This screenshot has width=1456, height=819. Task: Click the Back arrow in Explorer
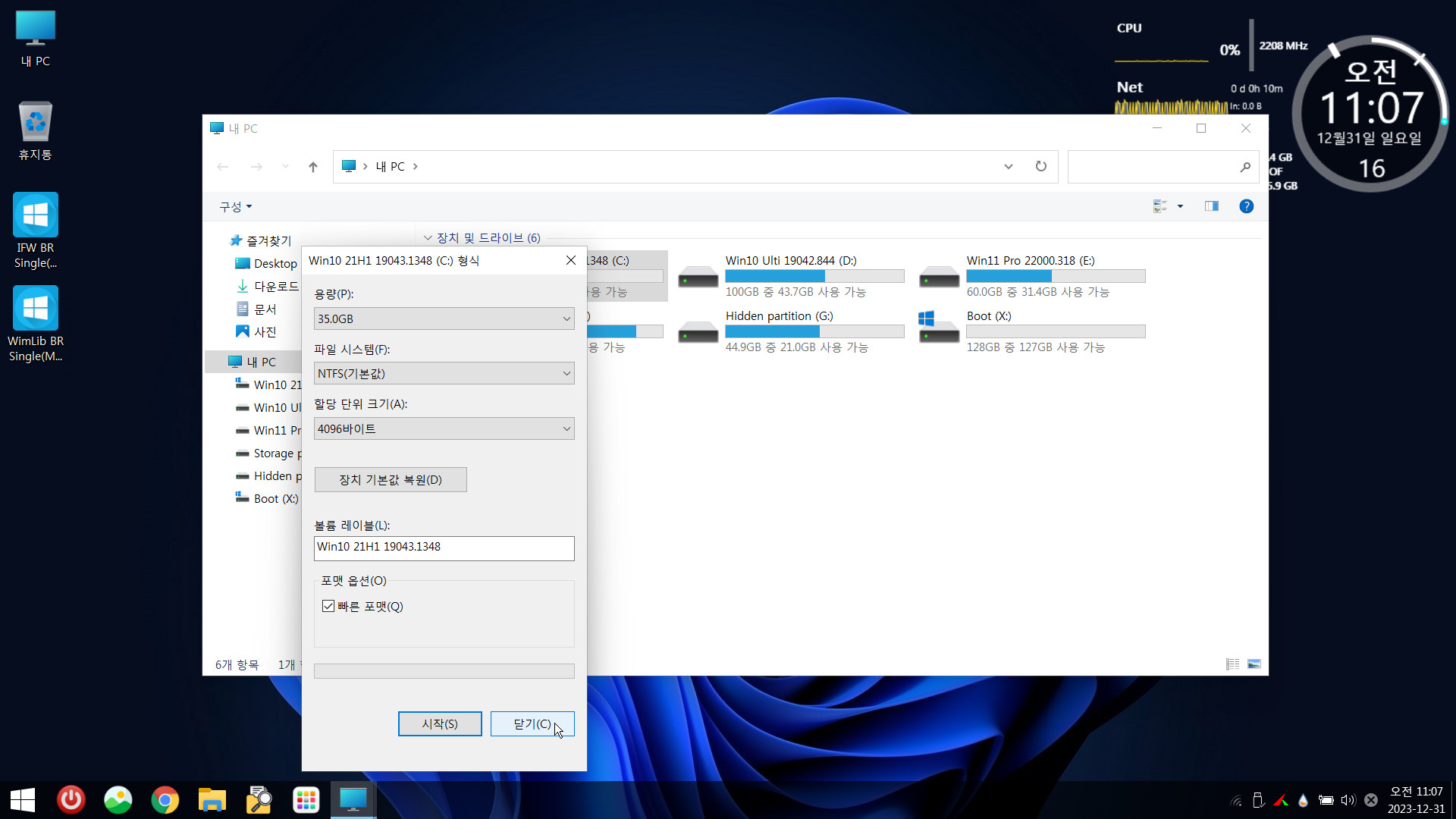click(x=223, y=167)
